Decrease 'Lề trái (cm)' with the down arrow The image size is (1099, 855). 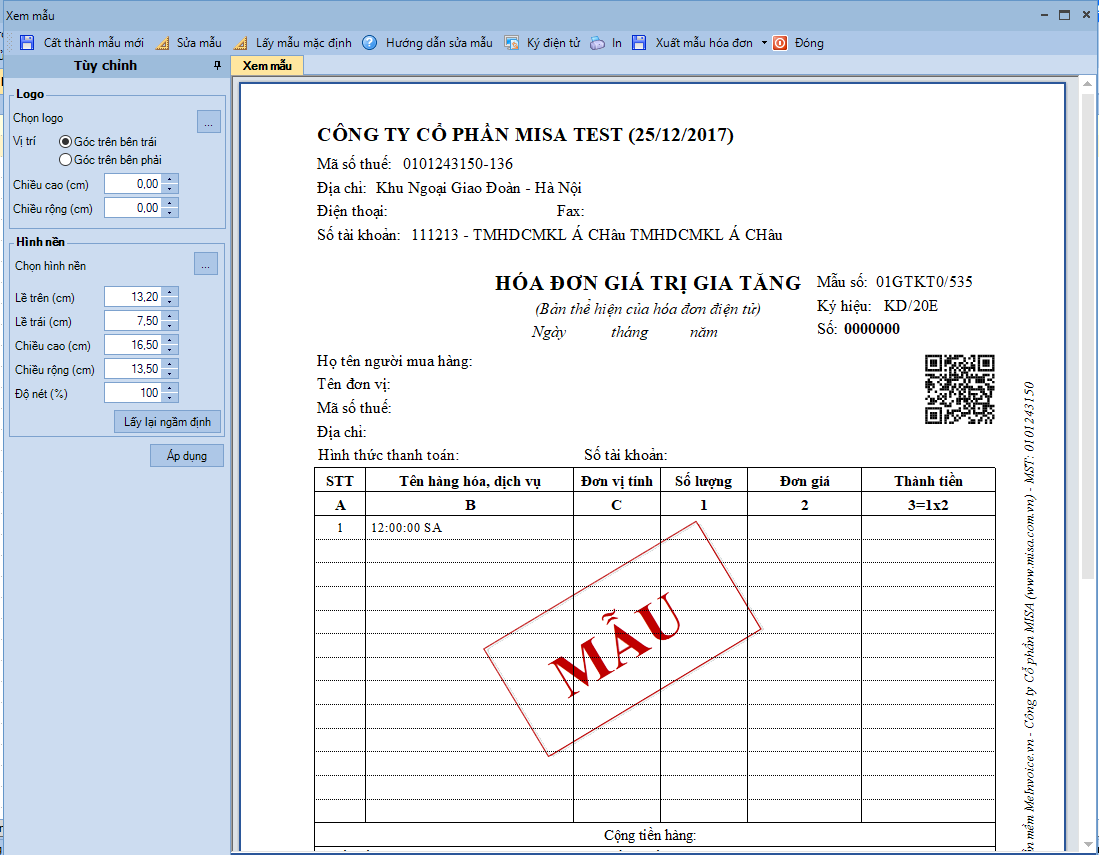(170, 326)
